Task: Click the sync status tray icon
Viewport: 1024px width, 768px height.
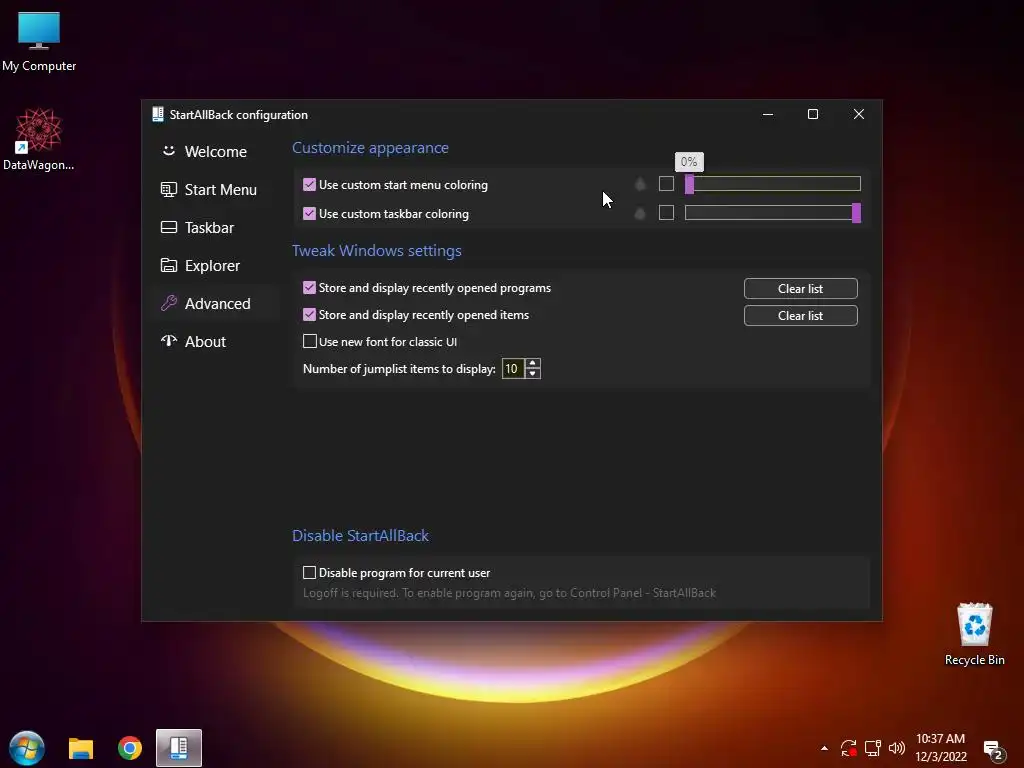Action: tap(848, 748)
